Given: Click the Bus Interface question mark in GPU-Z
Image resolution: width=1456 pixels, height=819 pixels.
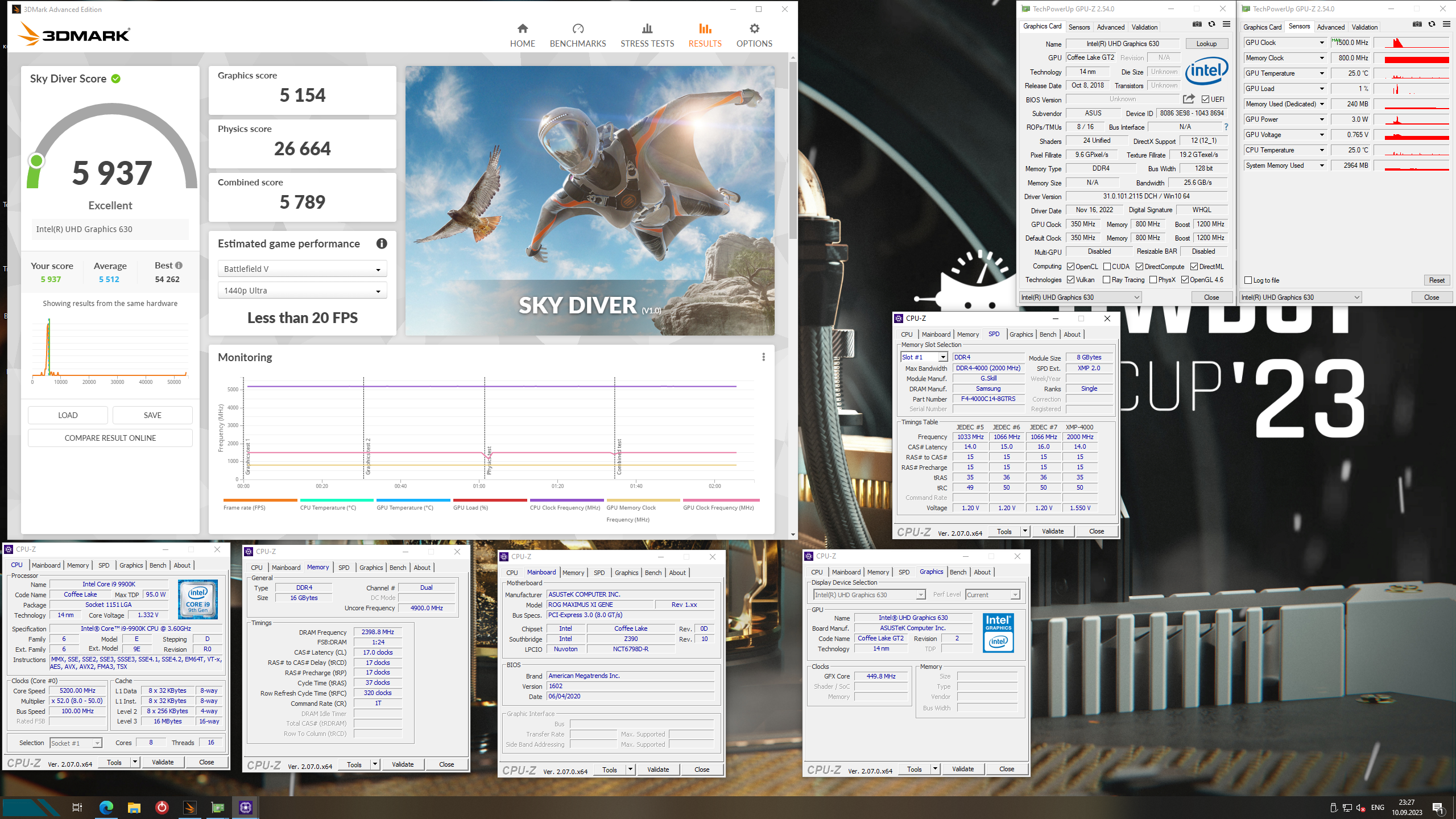Looking at the screenshot, I should pyautogui.click(x=1226, y=127).
